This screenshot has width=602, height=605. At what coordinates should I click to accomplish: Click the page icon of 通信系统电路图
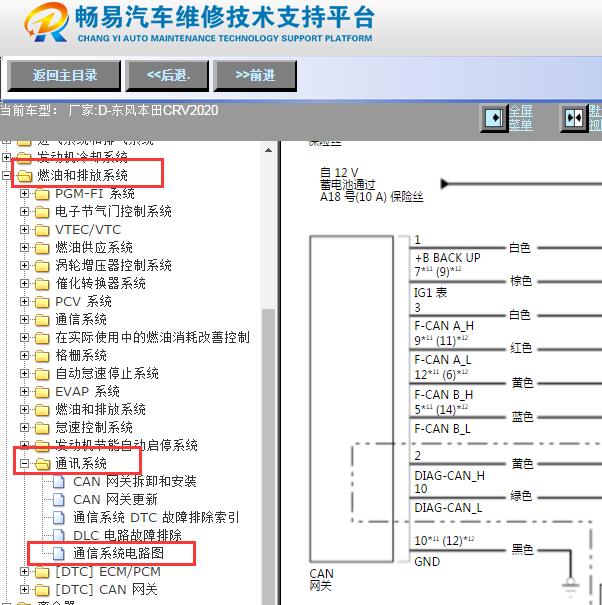point(59,554)
